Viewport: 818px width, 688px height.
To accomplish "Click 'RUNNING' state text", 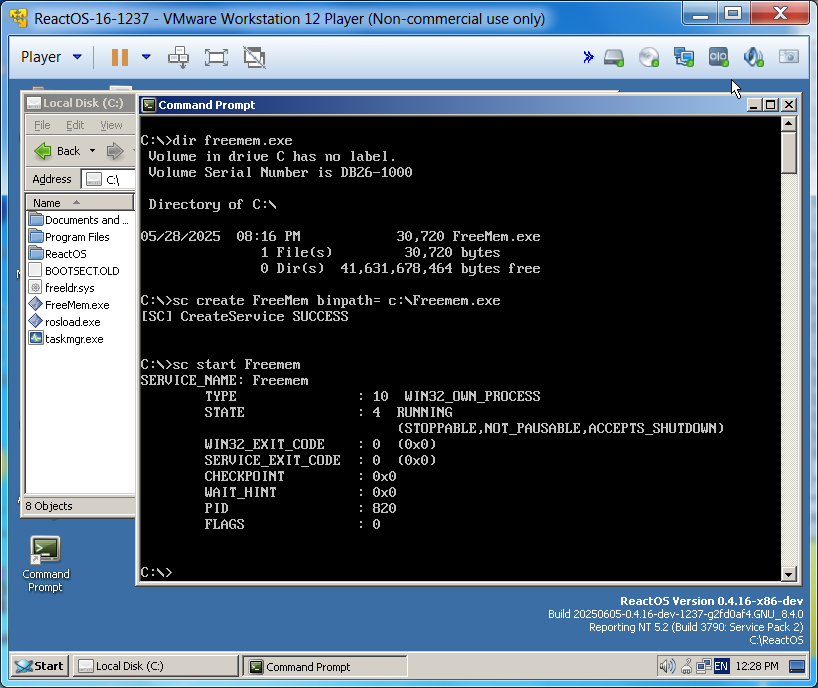I will point(425,412).
